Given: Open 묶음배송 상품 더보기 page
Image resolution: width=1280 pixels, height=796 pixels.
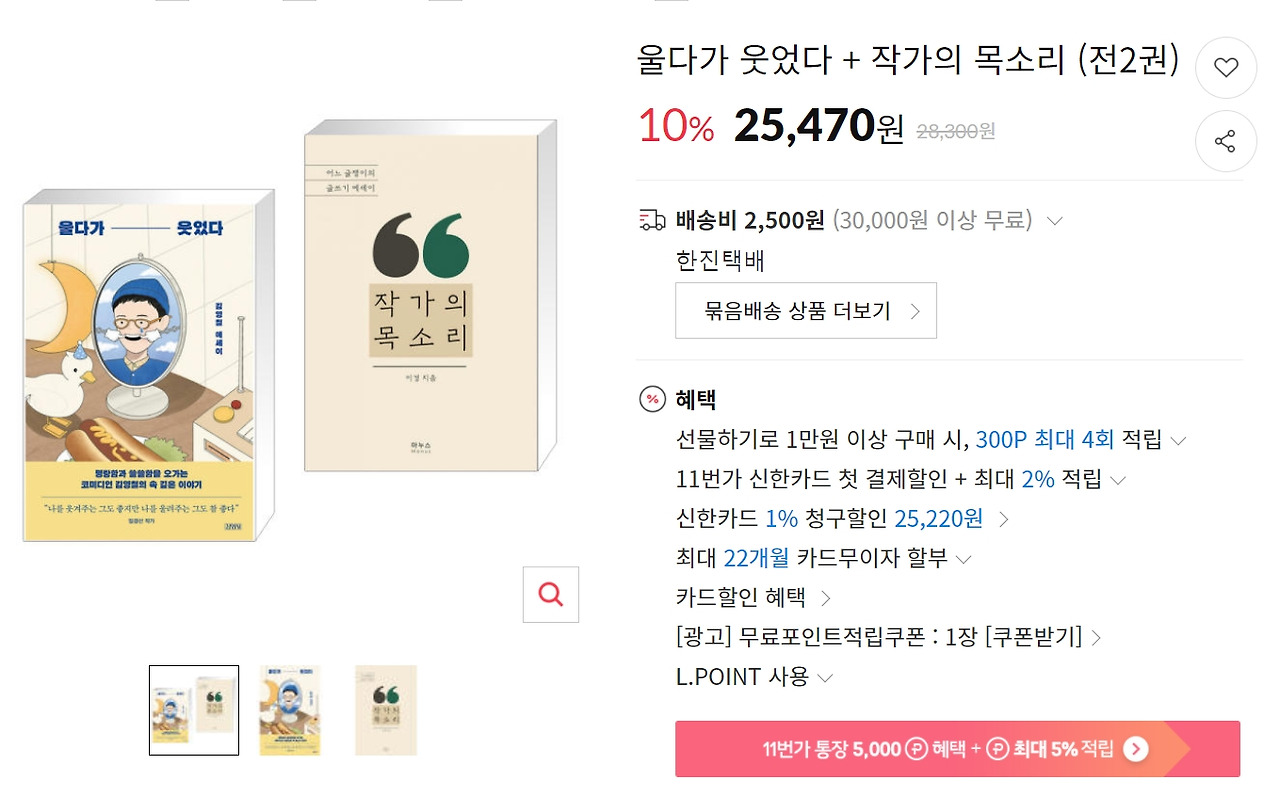Looking at the screenshot, I should [805, 311].
